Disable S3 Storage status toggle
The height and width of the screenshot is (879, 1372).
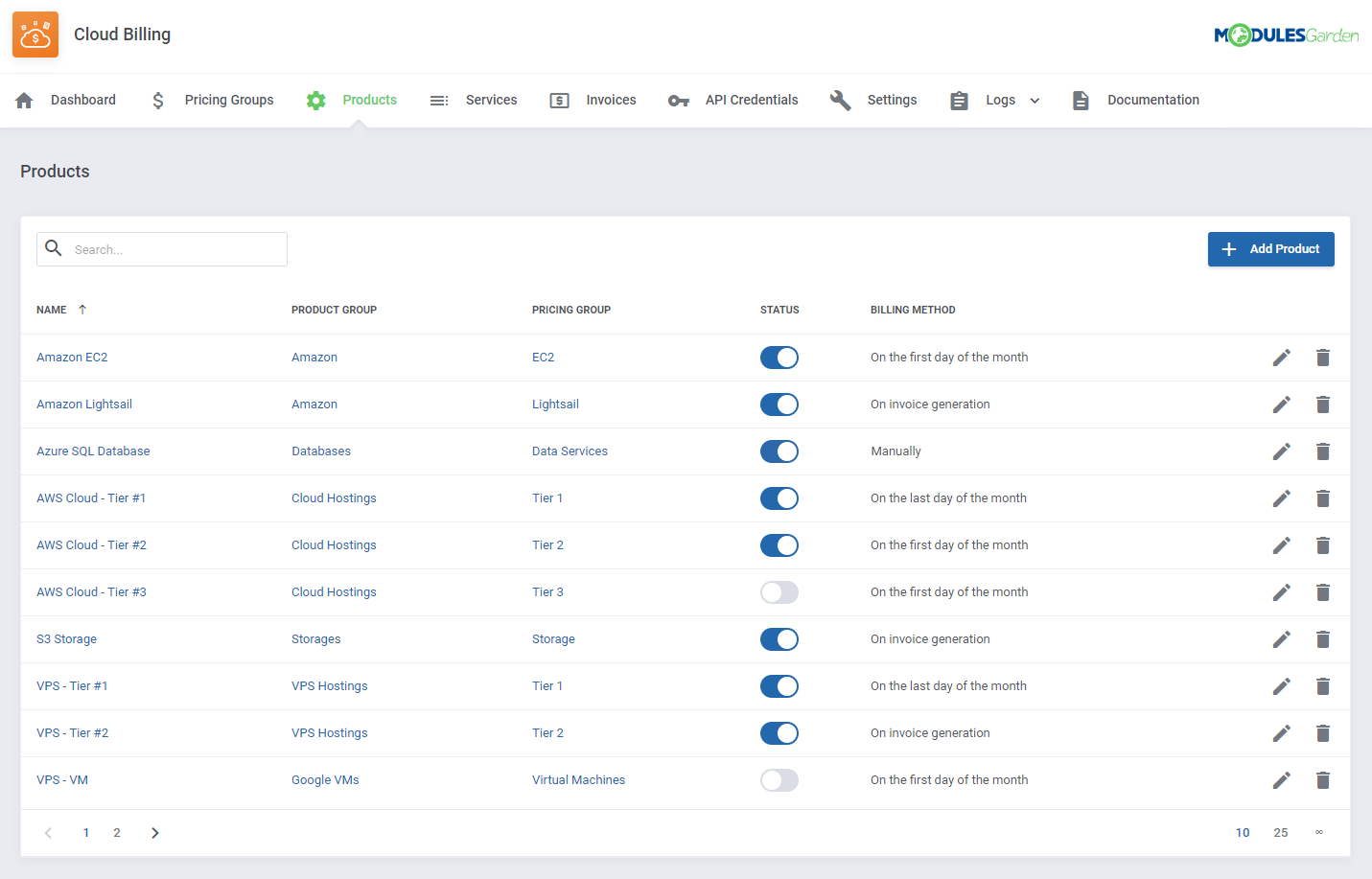[x=779, y=639]
